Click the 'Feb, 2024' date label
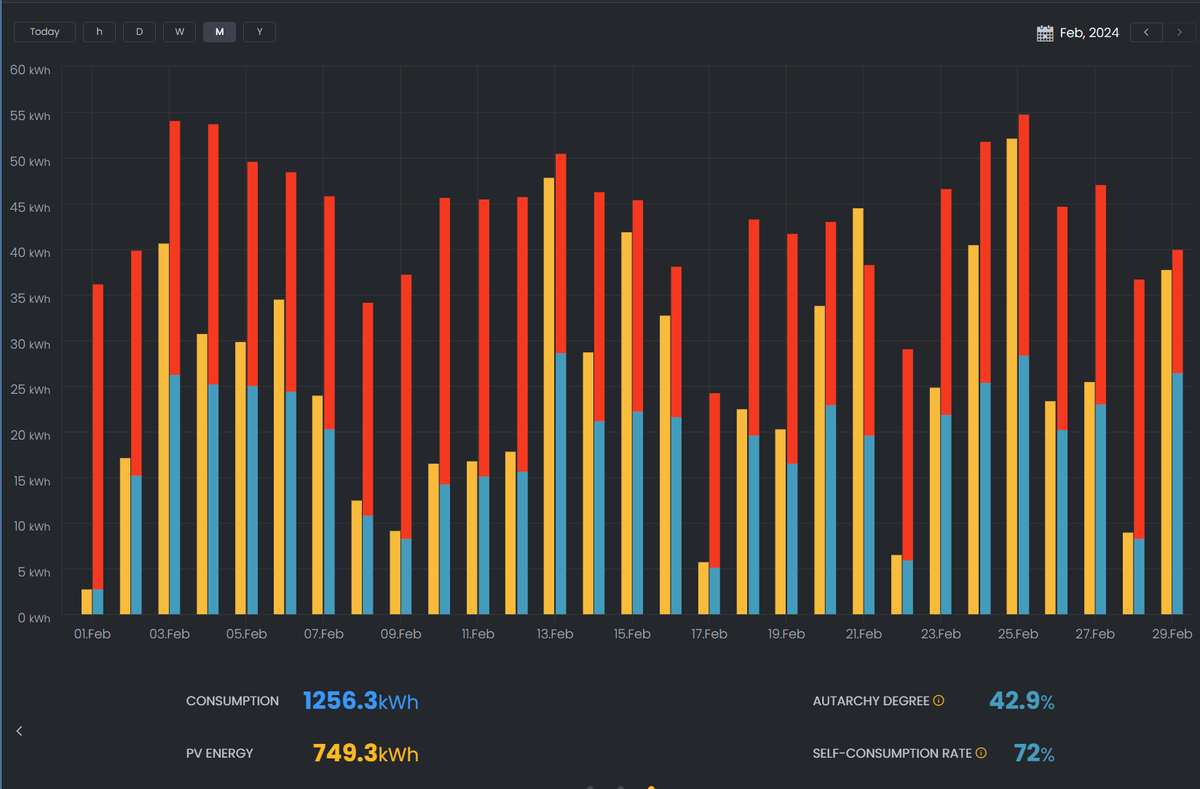Viewport: 1200px width, 789px height. click(x=1090, y=33)
